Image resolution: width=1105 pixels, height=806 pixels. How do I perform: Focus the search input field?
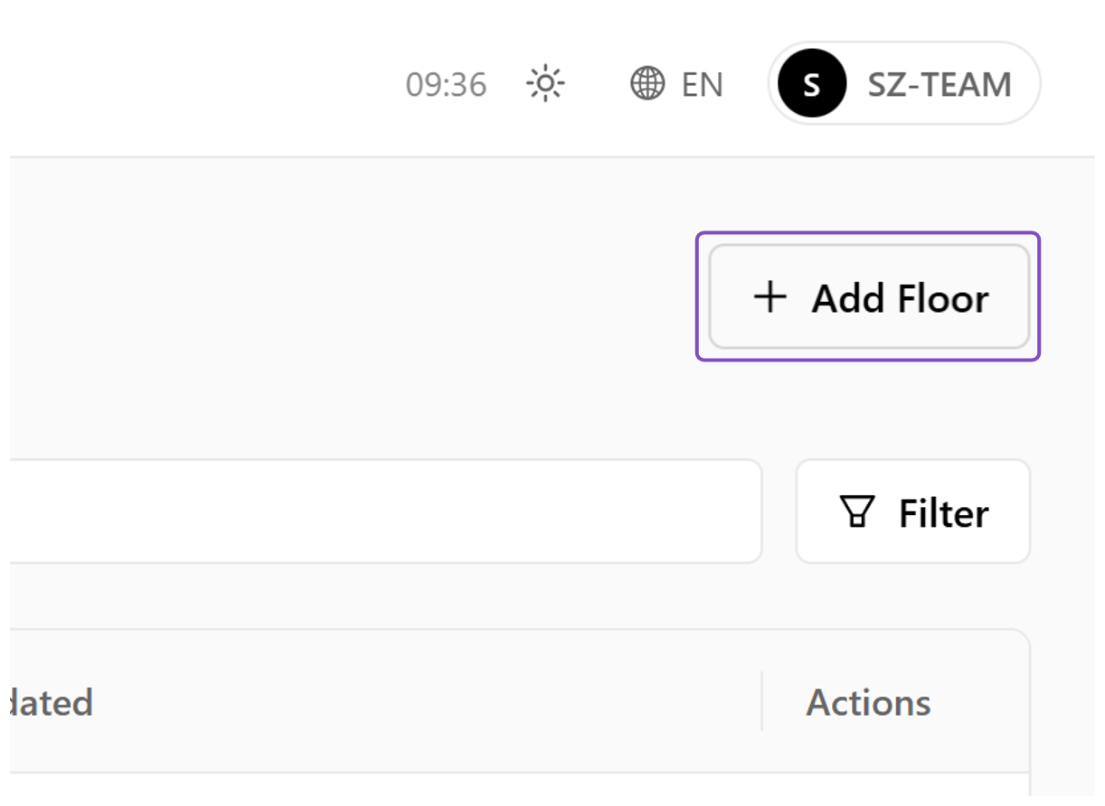385,511
